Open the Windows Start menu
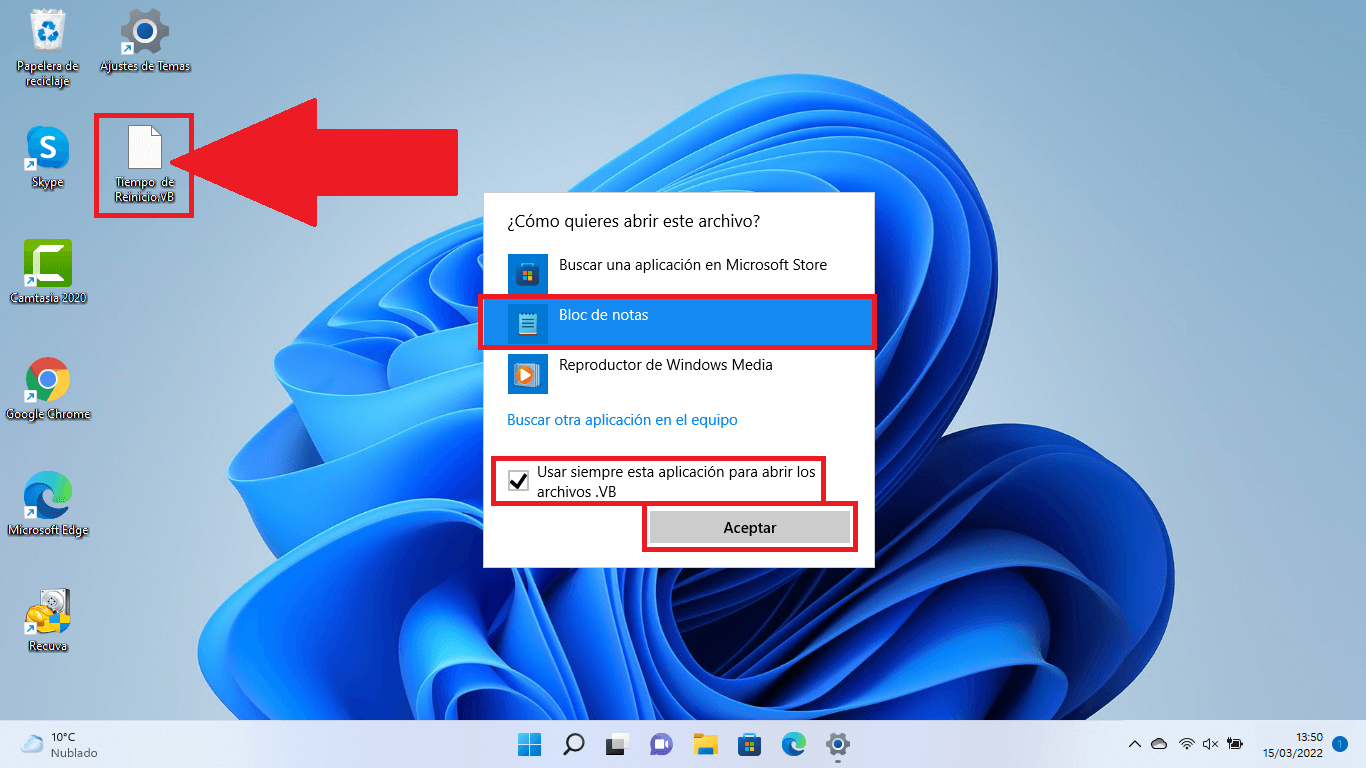 [529, 744]
